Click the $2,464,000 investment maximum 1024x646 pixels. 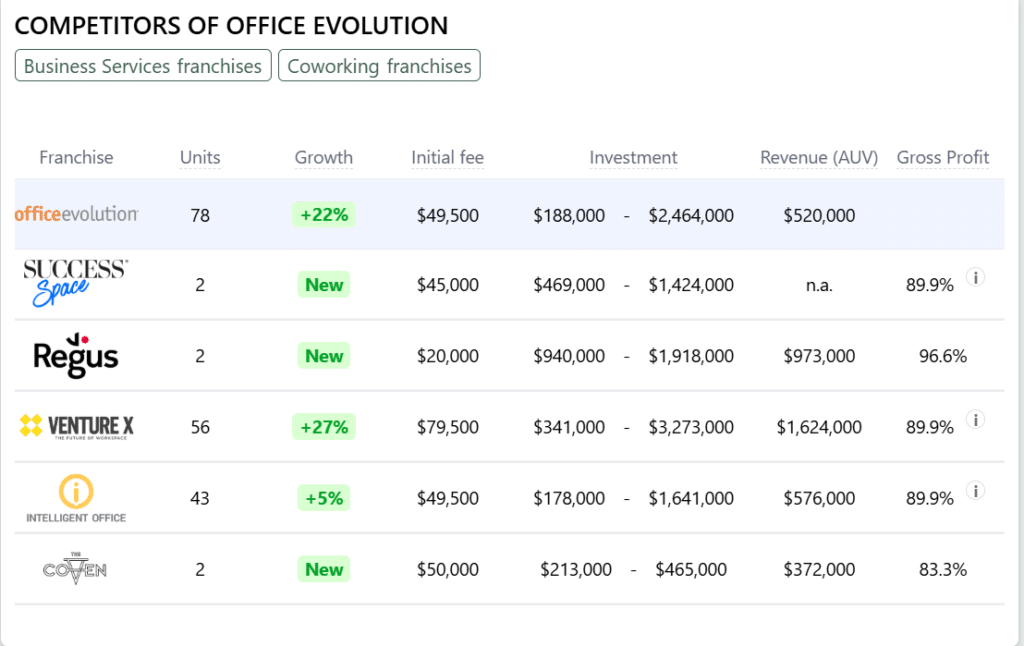[x=691, y=216]
